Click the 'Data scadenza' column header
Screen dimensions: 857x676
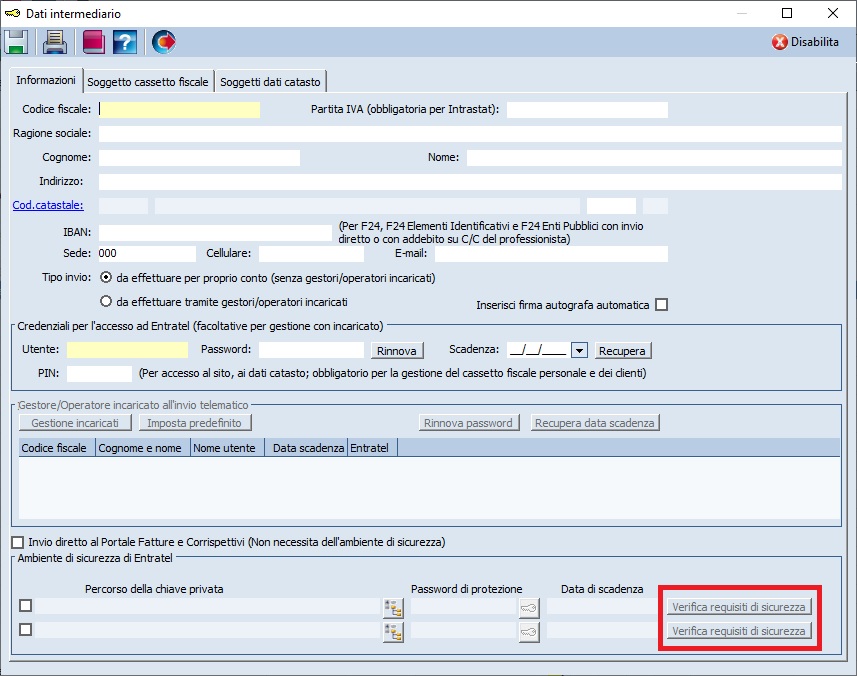306,448
